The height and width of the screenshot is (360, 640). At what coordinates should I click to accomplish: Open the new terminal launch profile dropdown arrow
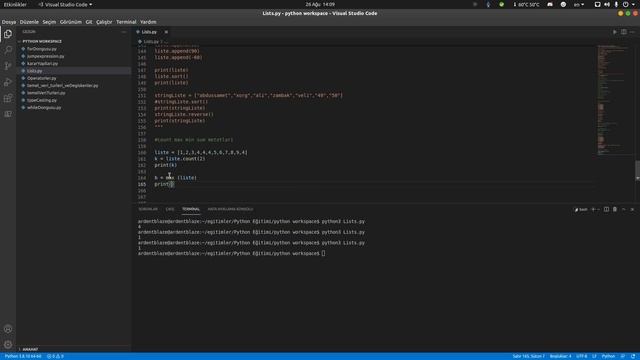(598, 209)
